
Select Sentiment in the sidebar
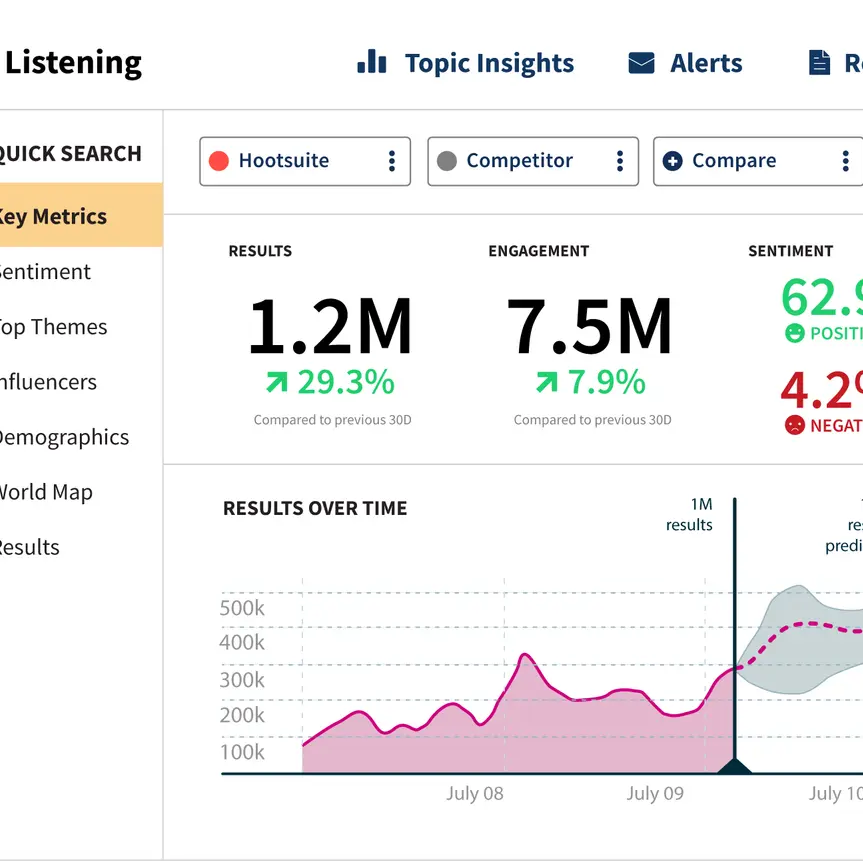pyautogui.click(x=45, y=271)
